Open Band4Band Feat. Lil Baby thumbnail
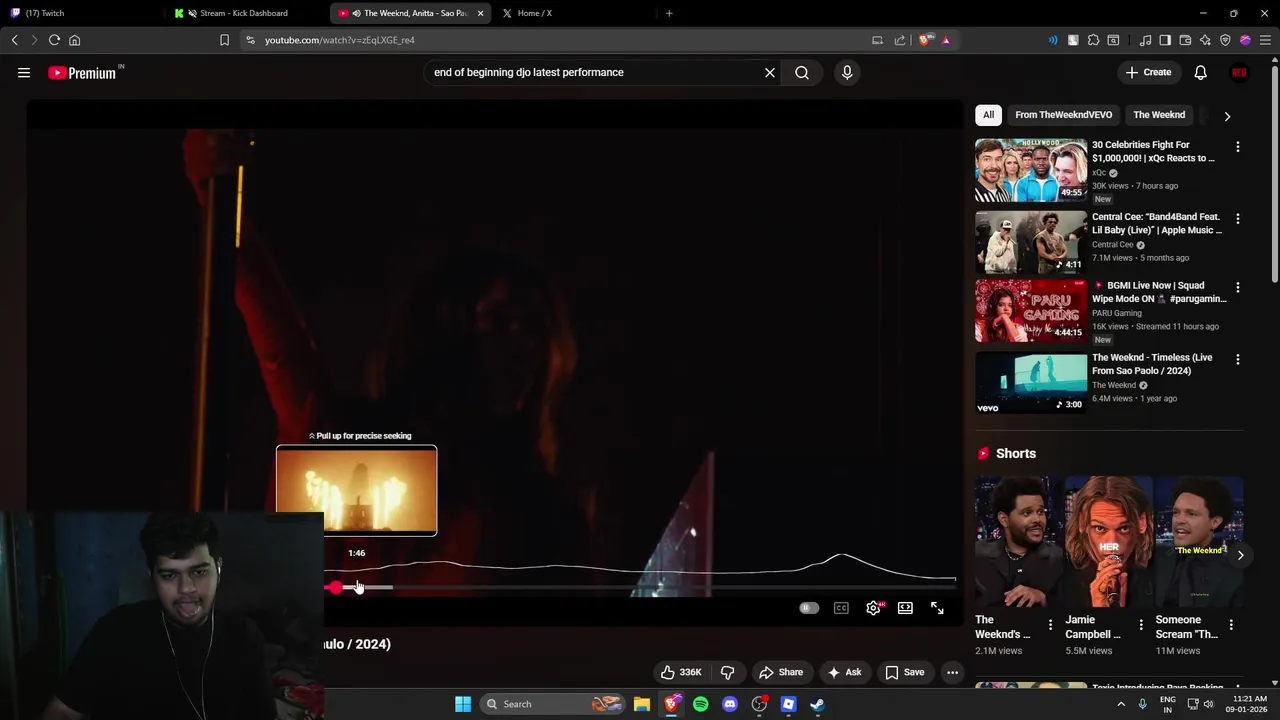Screen dimensions: 1280x720 [1031, 242]
